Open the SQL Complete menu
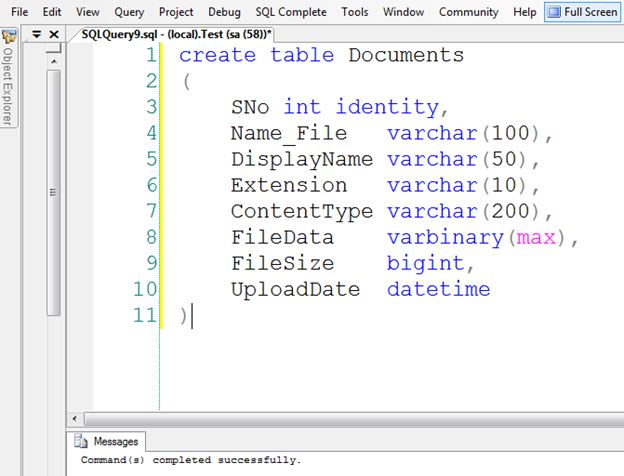This screenshot has width=624, height=476. click(291, 12)
